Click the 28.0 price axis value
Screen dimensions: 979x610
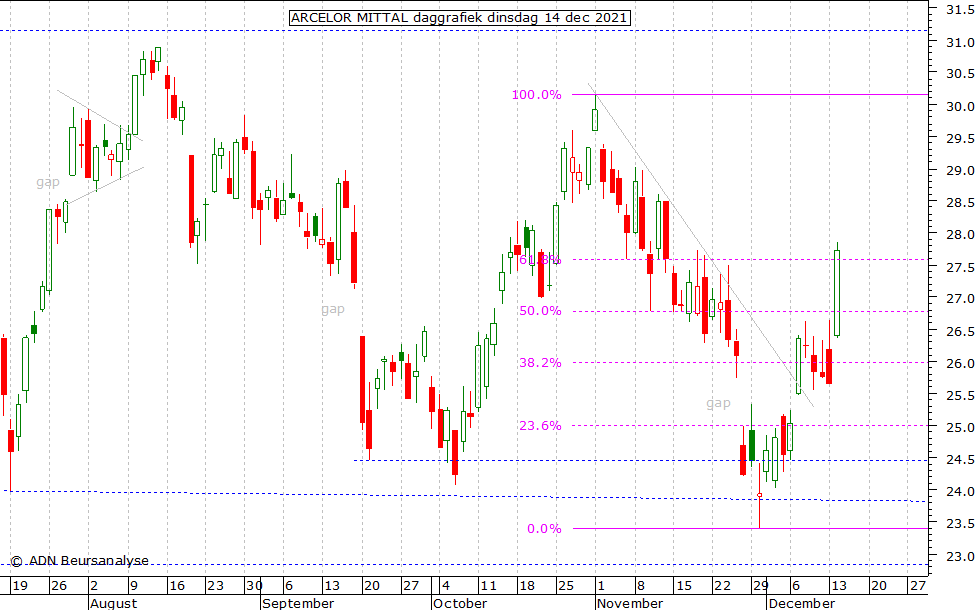[960, 235]
